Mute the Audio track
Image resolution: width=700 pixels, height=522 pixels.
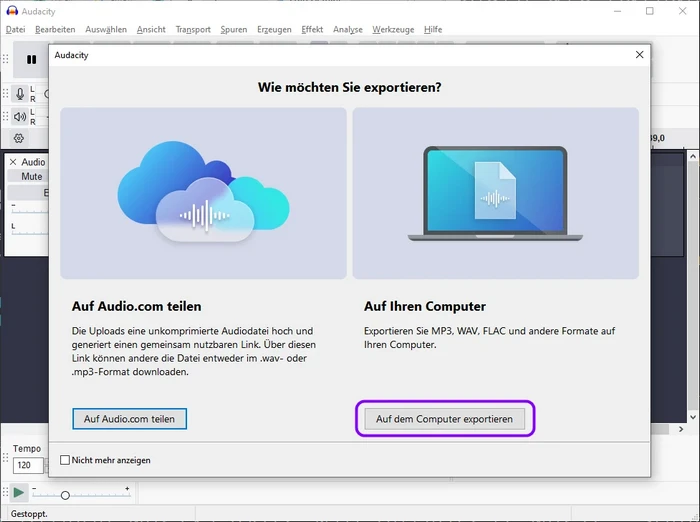pyautogui.click(x=29, y=176)
